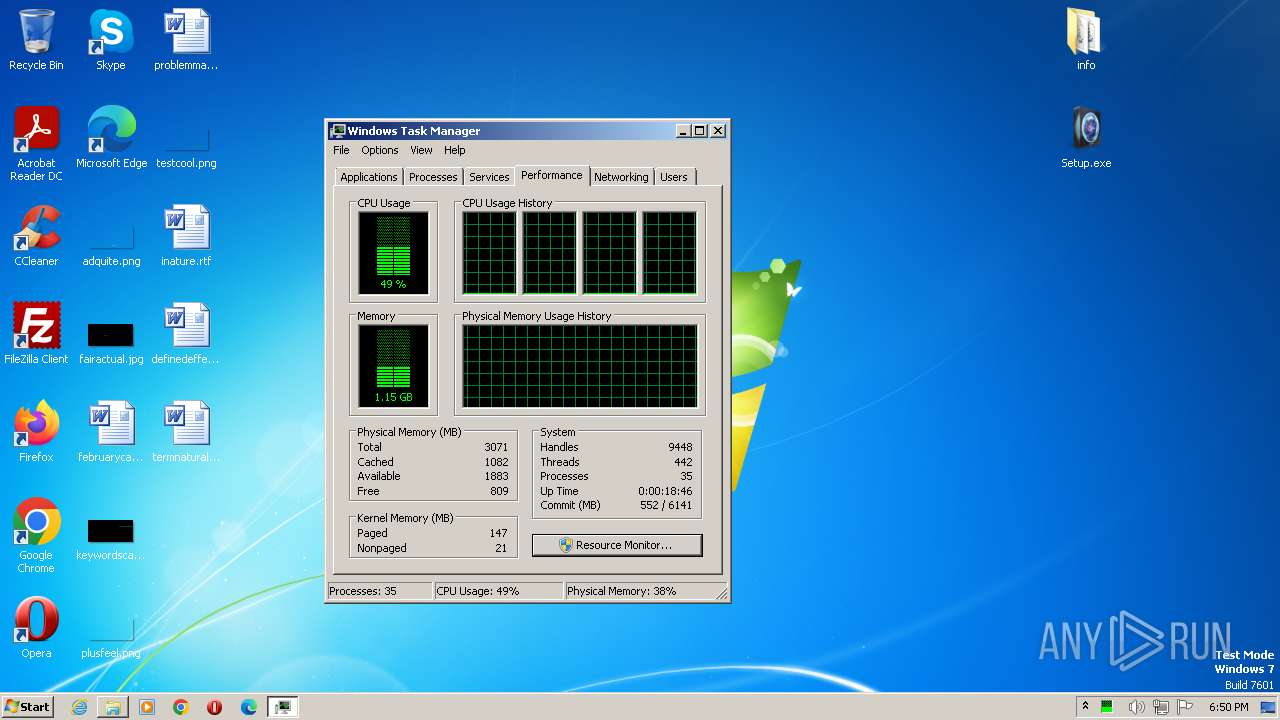Launch the Microsoft Edge desktop shortcut
The width and height of the screenshot is (1280, 720).
pos(111,138)
